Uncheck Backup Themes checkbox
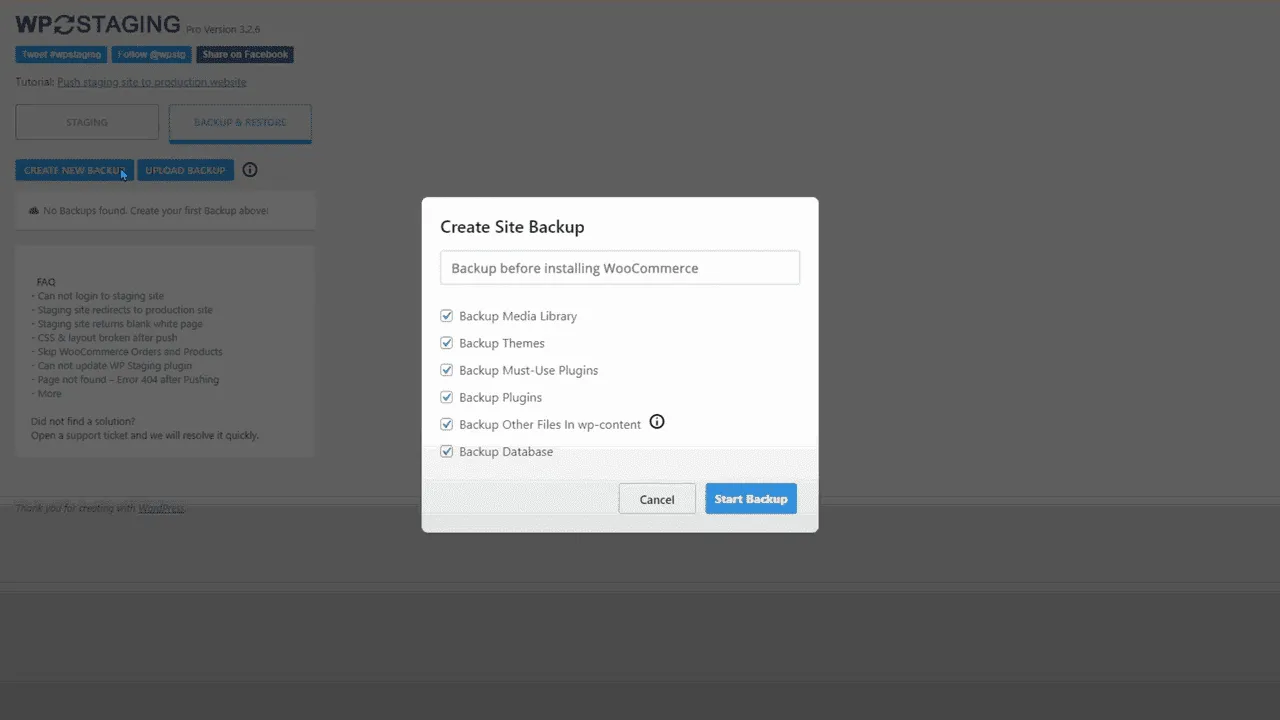 click(447, 343)
